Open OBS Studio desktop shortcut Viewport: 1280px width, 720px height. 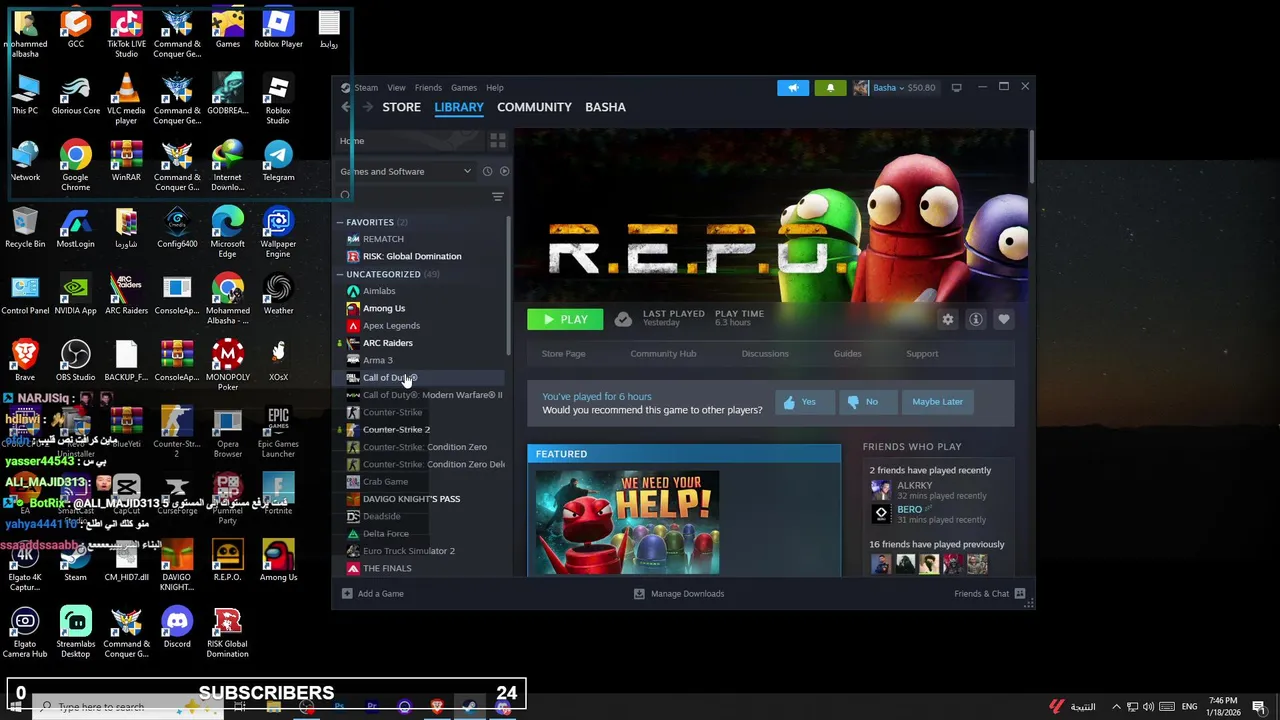coord(76,361)
